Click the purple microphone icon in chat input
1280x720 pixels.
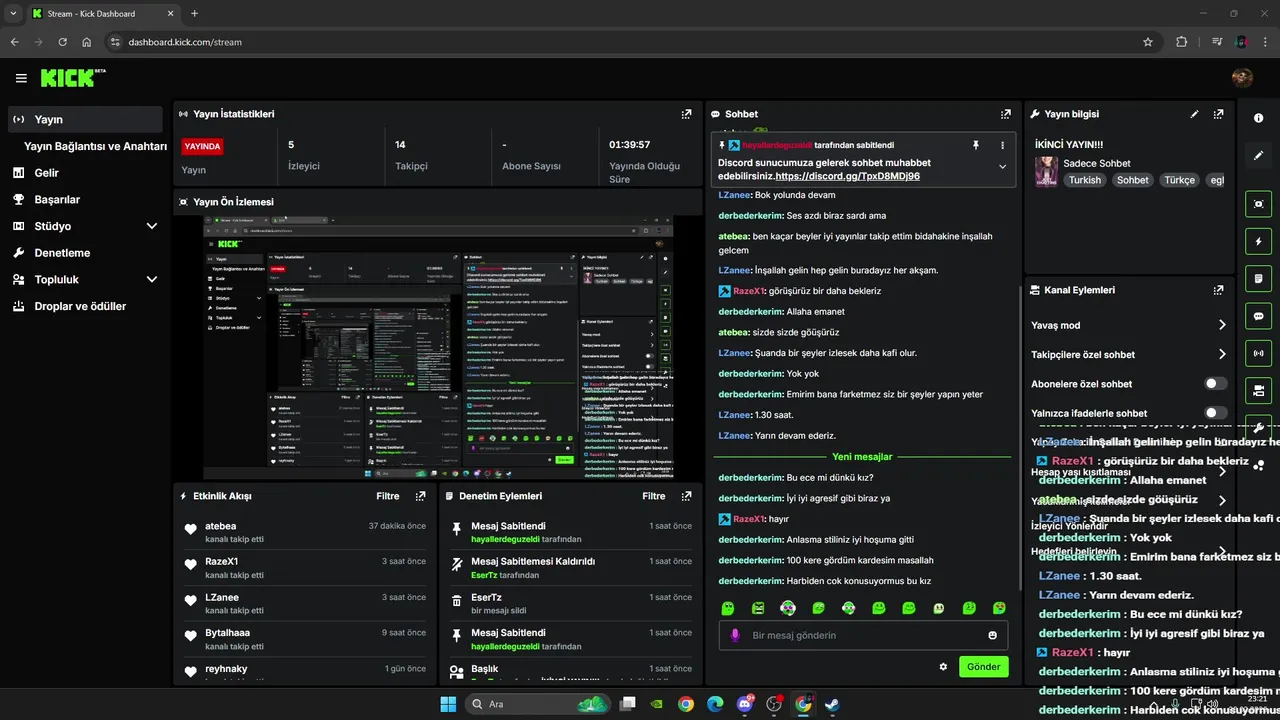click(735, 635)
